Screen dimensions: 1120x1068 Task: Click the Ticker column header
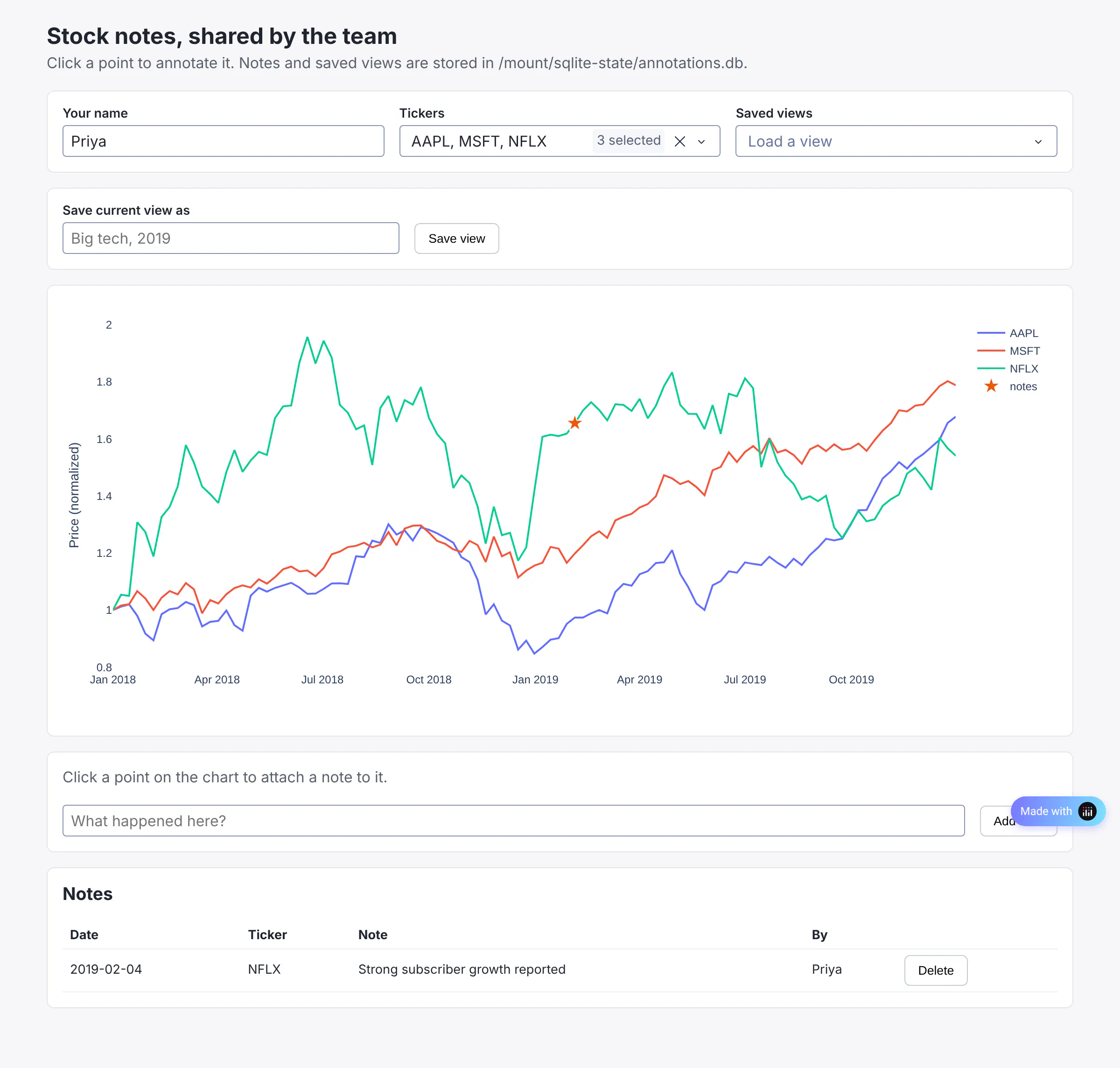(267, 934)
